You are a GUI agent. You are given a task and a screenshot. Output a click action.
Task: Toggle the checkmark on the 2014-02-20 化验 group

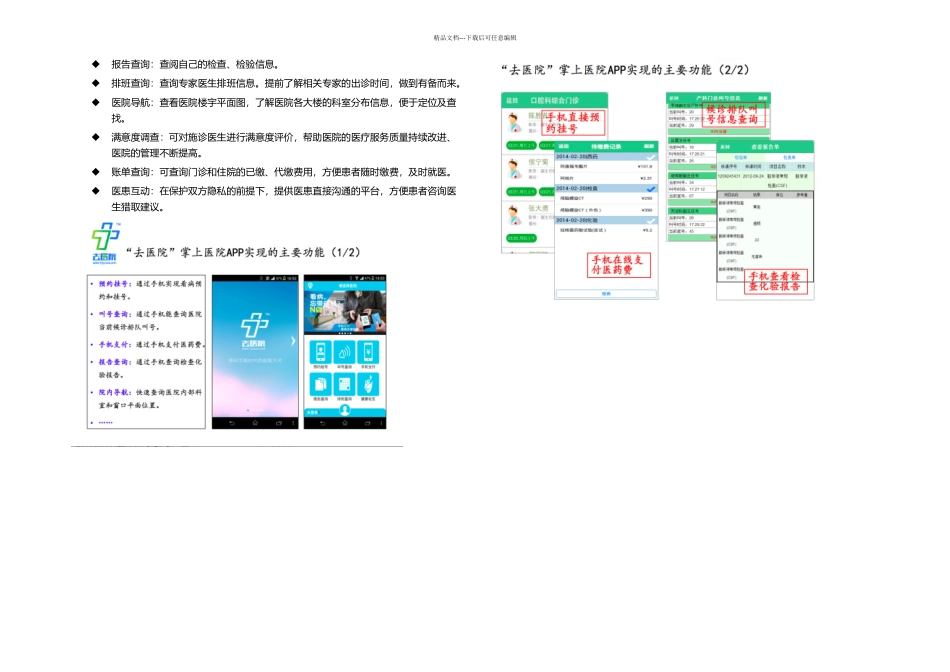click(x=650, y=221)
